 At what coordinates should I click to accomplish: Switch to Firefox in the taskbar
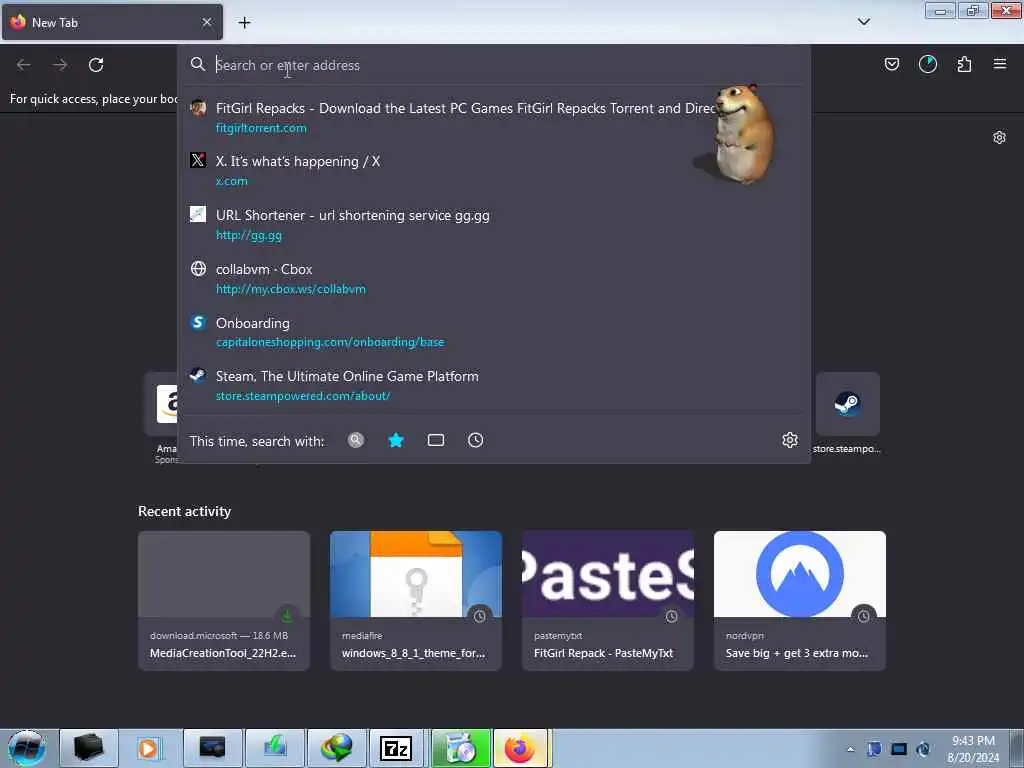(521, 748)
